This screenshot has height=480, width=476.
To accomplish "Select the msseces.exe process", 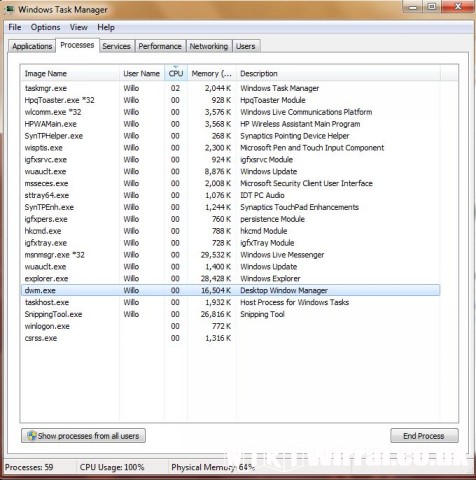I will click(x=230, y=183).
